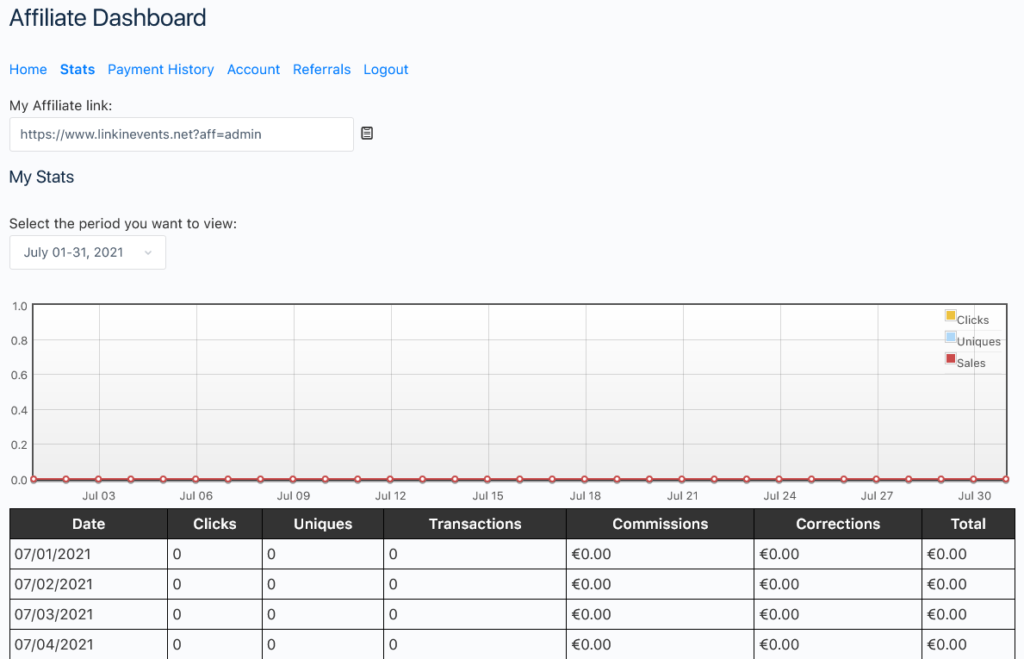
Task: Open the Referrals page
Action: pos(321,69)
